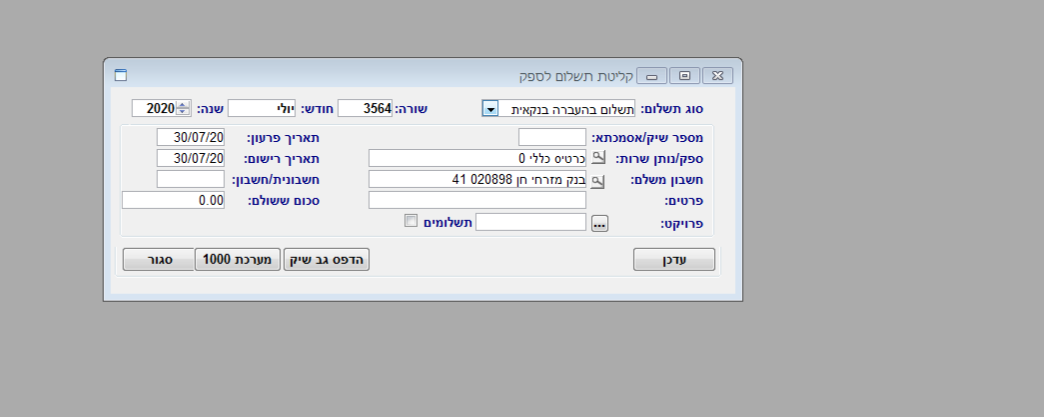Viewport: 1045px width, 417px height.
Task: Click the lookup icon beside ספק/נותן שרות
Action: click(x=598, y=158)
